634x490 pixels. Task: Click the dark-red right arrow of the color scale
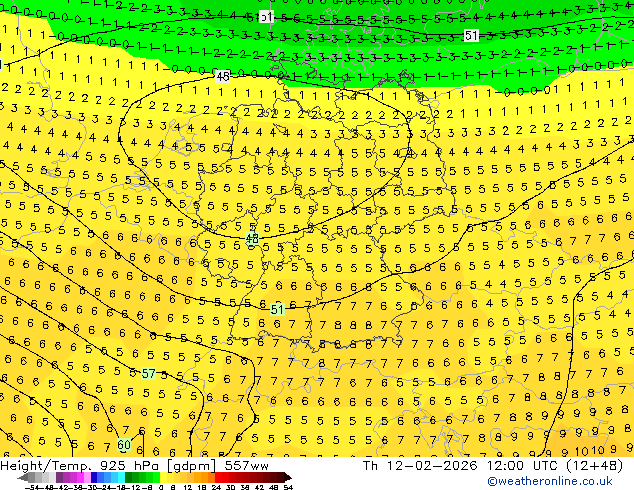(287, 478)
